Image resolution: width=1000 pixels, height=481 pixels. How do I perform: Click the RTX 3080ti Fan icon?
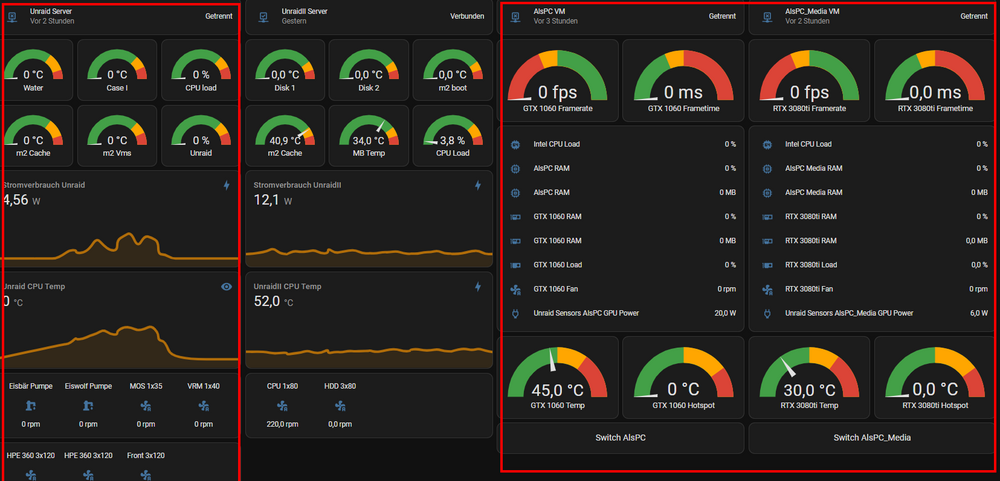point(767,290)
